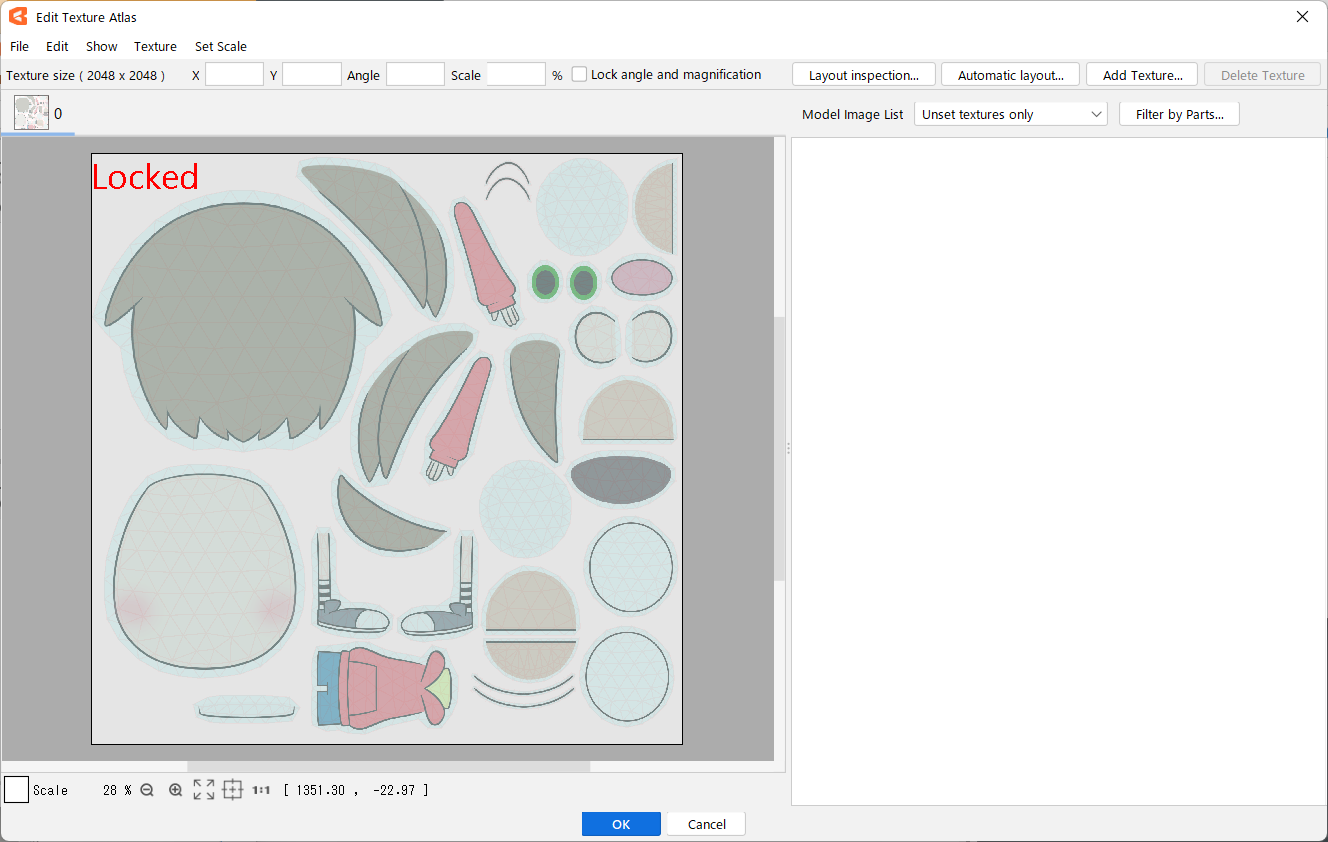Click the canvas horizontal scrollbar
Image resolution: width=1328 pixels, height=842 pixels.
pos(388,767)
